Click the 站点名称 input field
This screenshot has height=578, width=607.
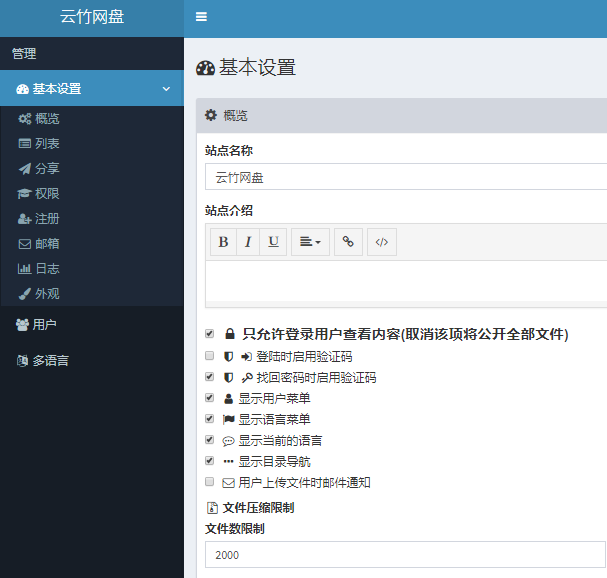(406, 177)
